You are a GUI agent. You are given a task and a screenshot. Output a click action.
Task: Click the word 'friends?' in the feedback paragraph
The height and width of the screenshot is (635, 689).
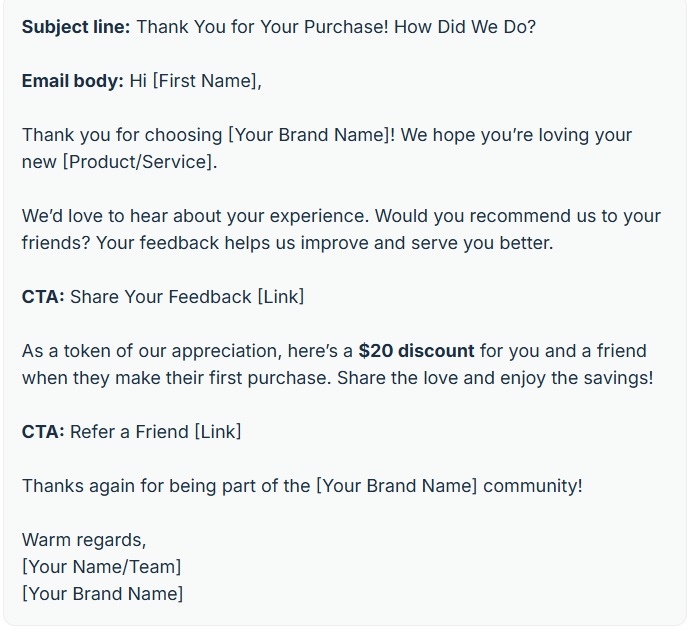[x=56, y=243]
